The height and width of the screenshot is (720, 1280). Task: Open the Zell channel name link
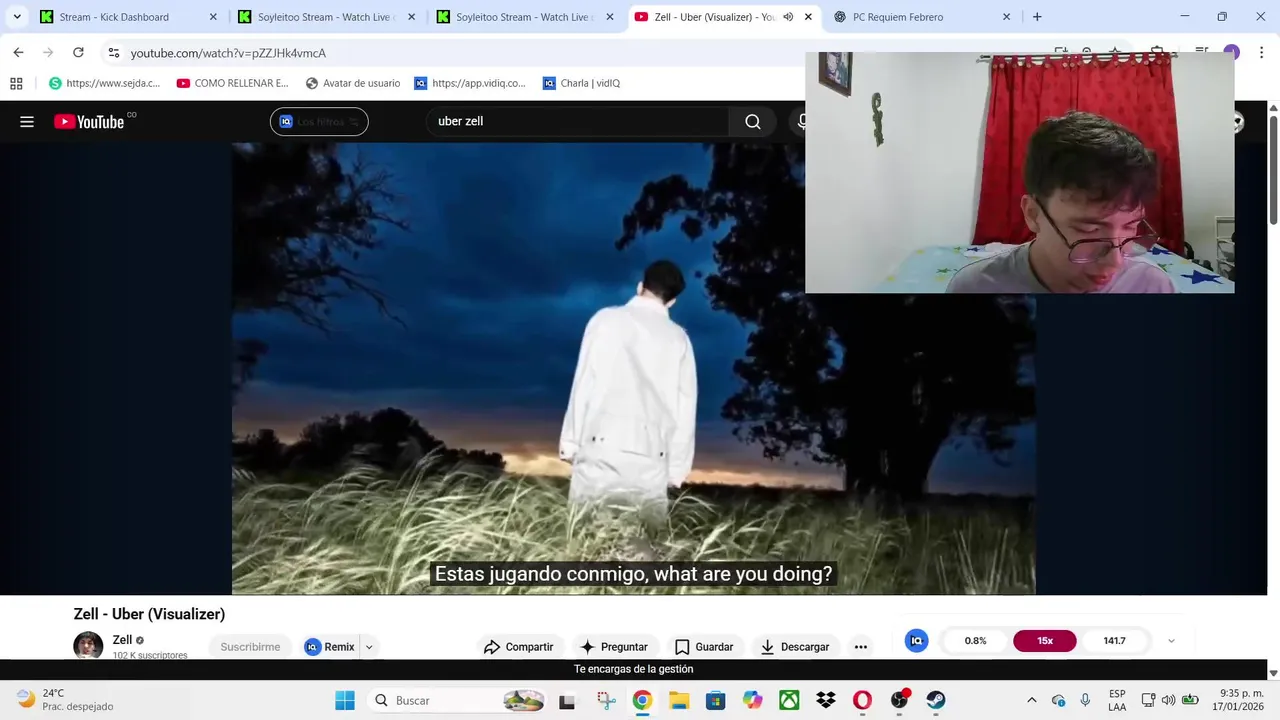click(x=122, y=640)
